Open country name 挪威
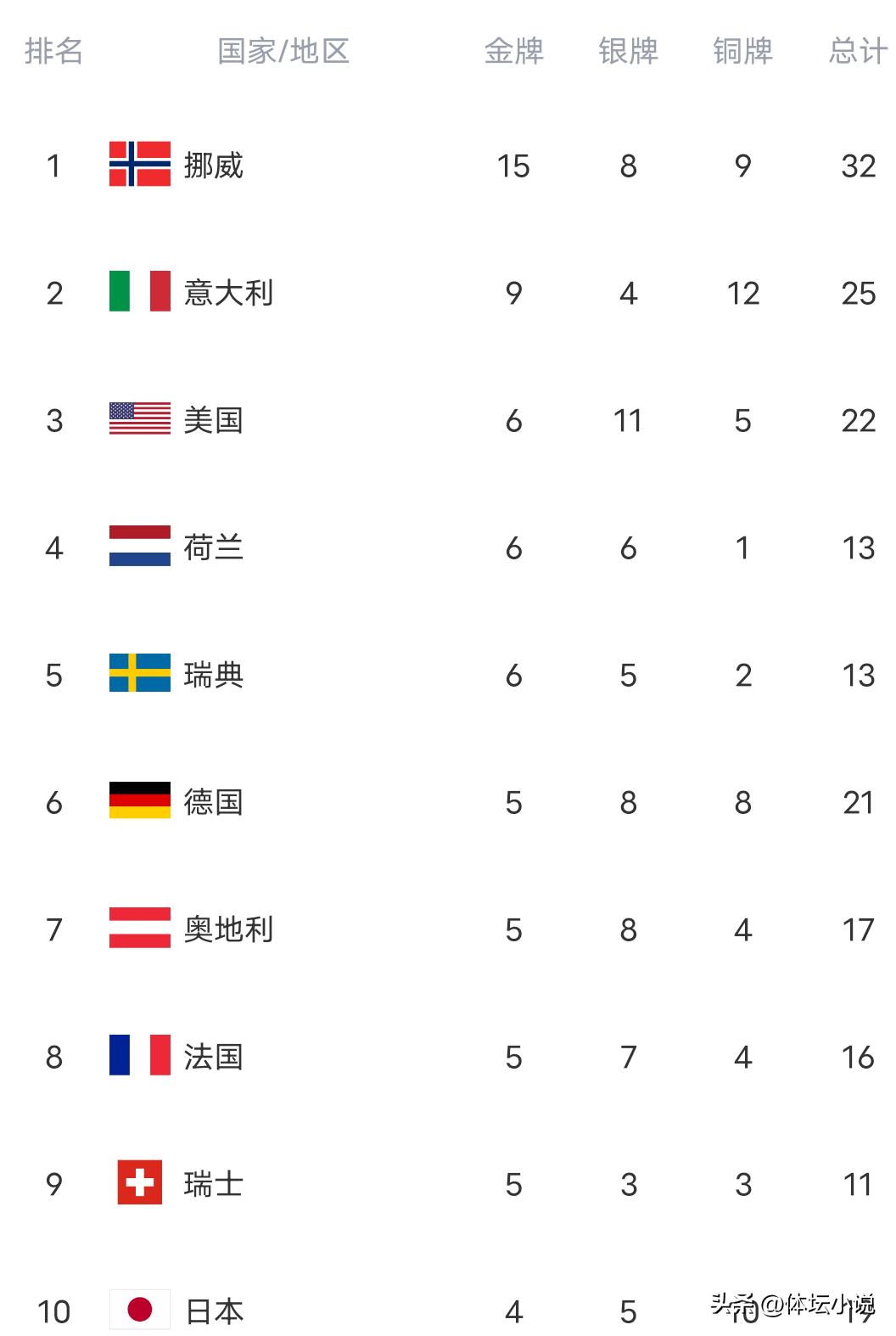The image size is (896, 1336). coord(214,166)
